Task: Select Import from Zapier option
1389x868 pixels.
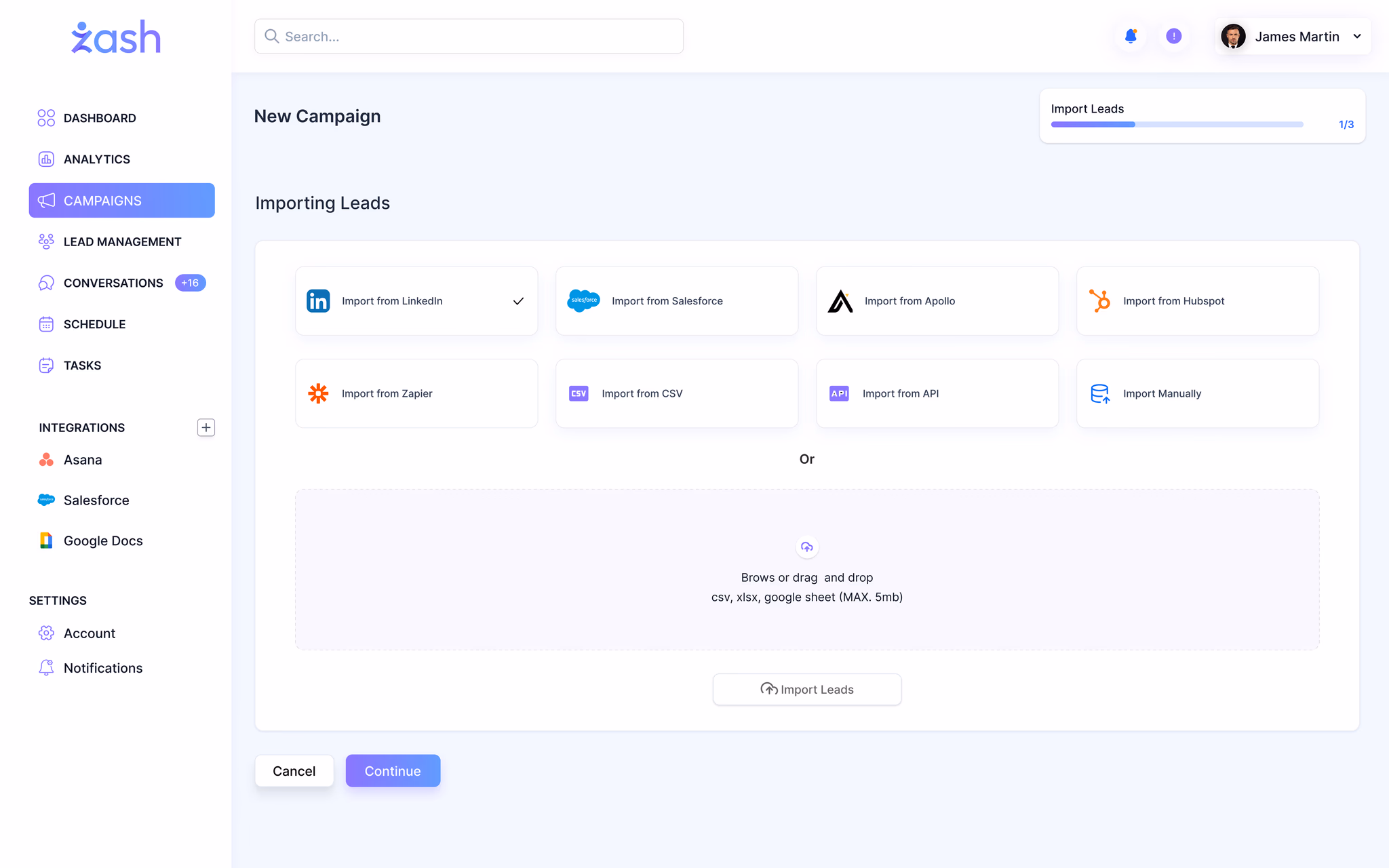Action: [x=416, y=393]
